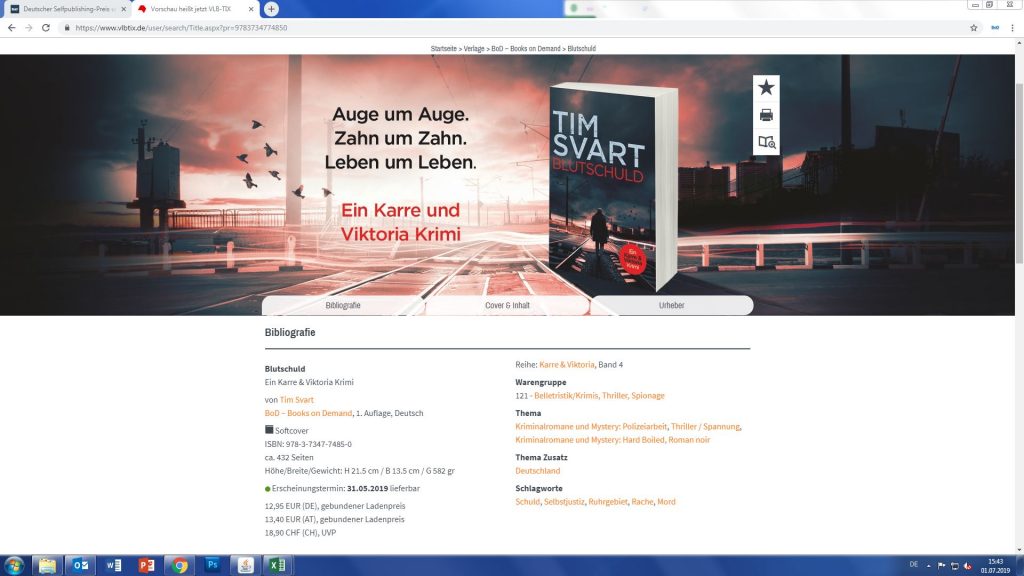
Task: Open the Deutschland Thema Zusatz link
Action: (x=537, y=471)
